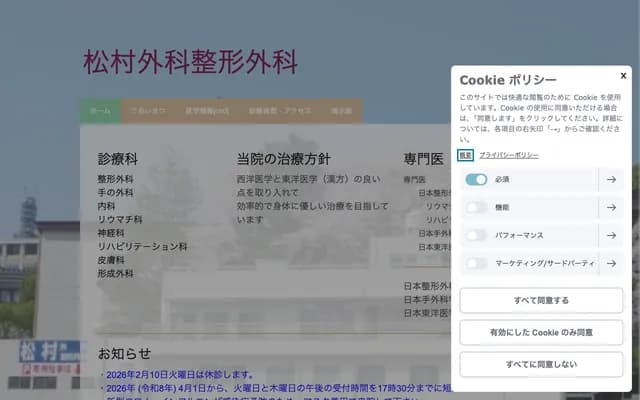Image resolution: width=640 pixels, height=400 pixels.
Task: Click the 概要 link in cookie dialog
Action: tap(465, 156)
